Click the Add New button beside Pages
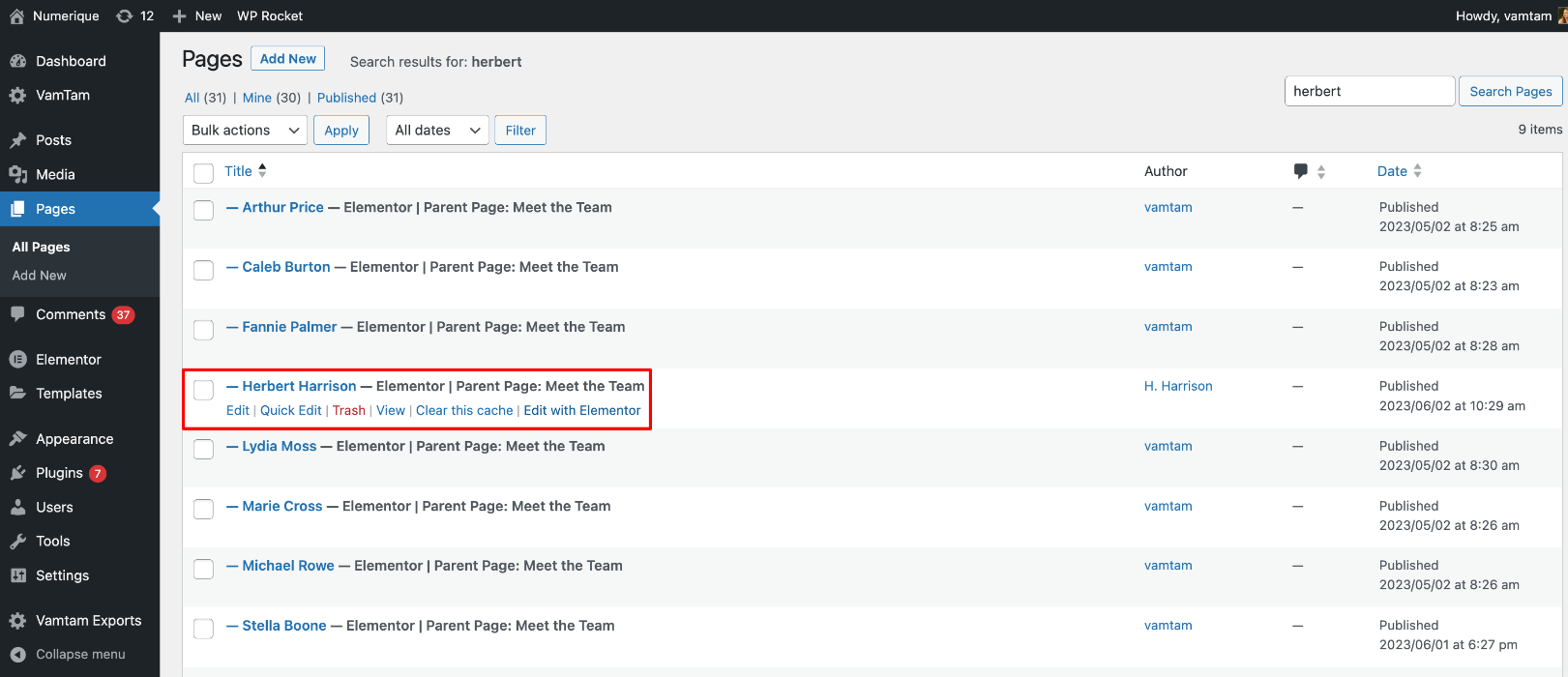The image size is (1568, 677). pos(288,58)
